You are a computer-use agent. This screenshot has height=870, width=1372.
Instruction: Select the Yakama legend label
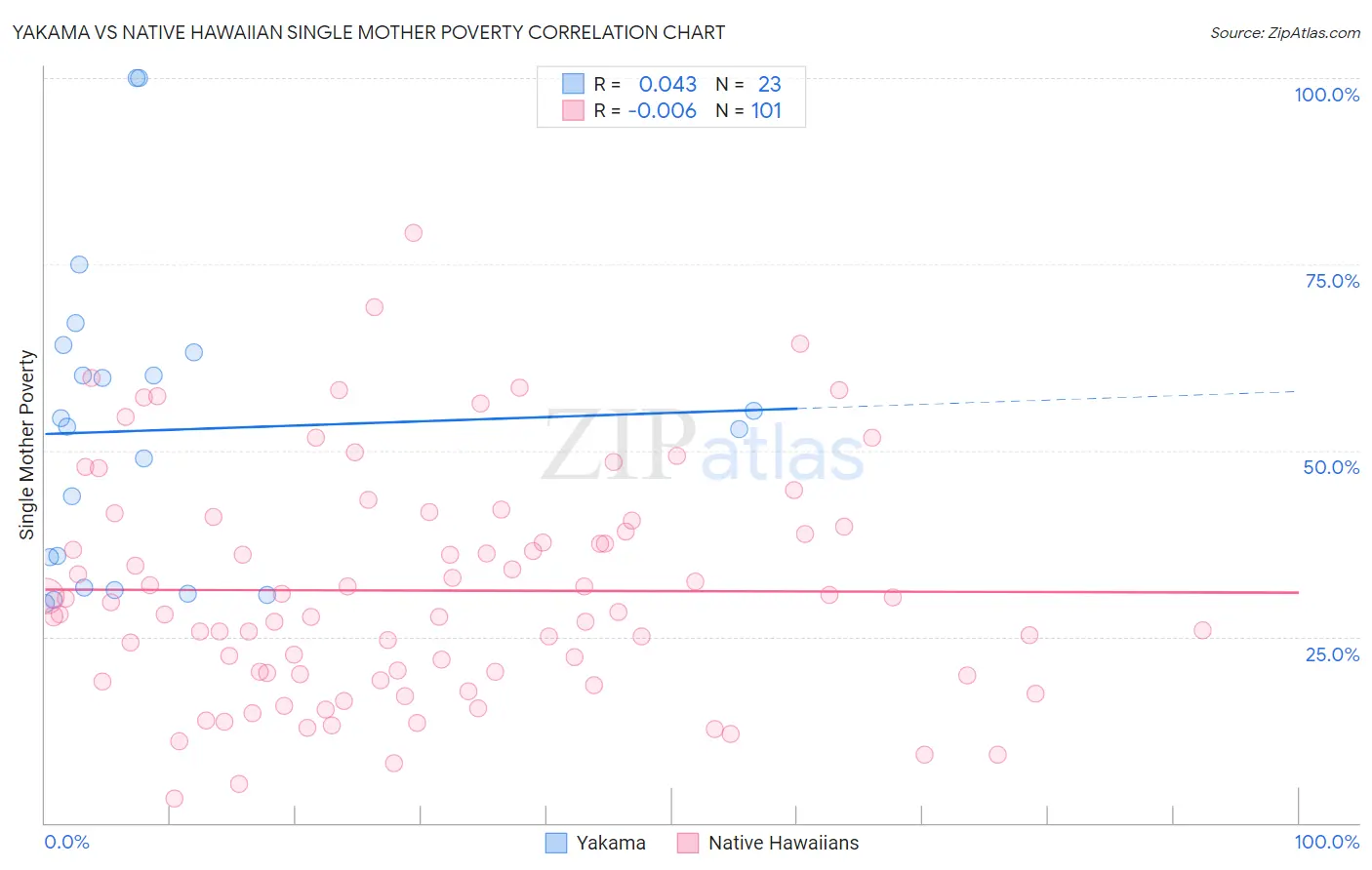coord(611,843)
